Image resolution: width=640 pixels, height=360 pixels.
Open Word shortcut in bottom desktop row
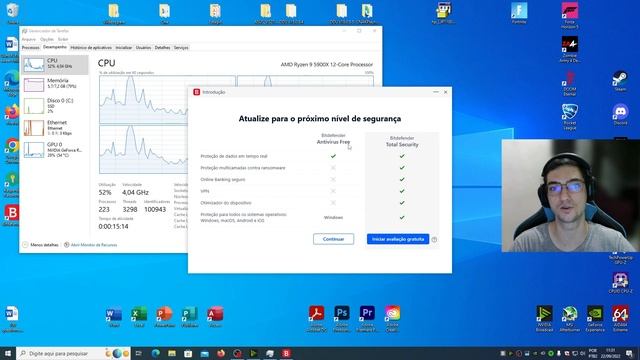113,317
